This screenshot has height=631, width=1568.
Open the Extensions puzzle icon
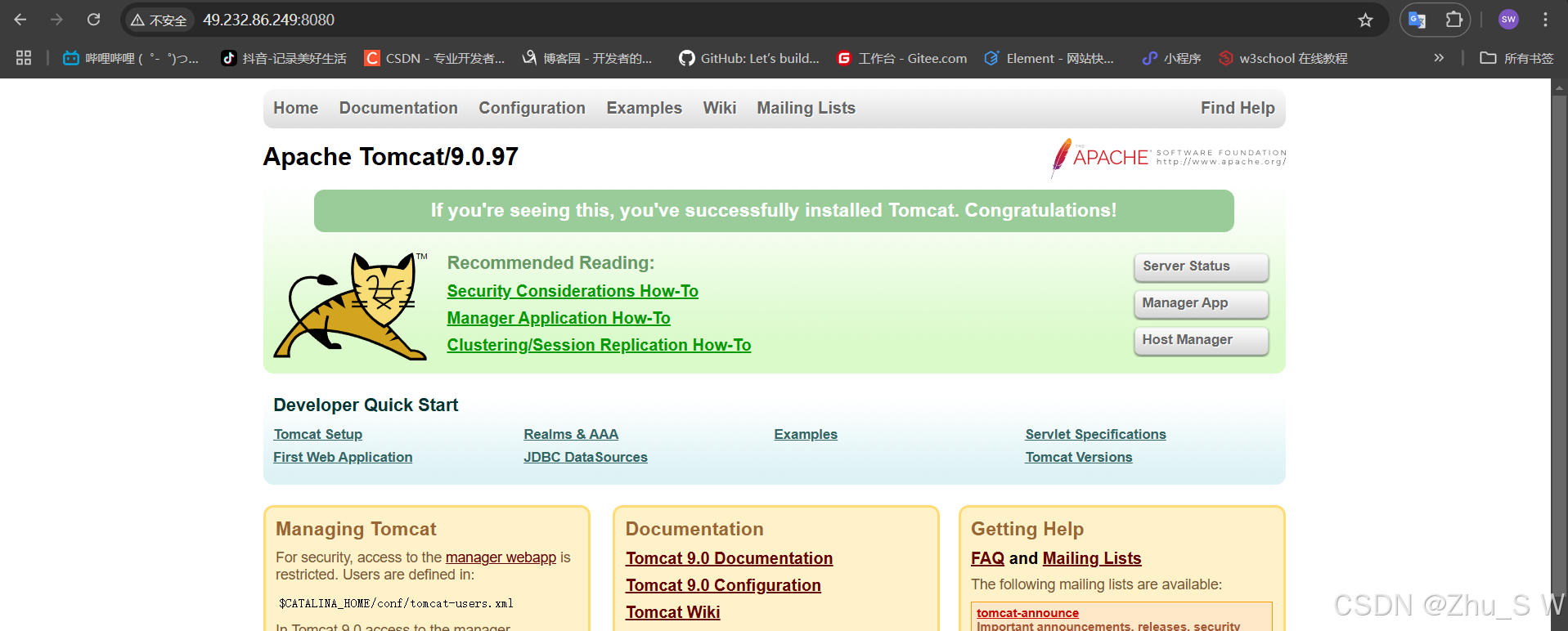point(1453,20)
